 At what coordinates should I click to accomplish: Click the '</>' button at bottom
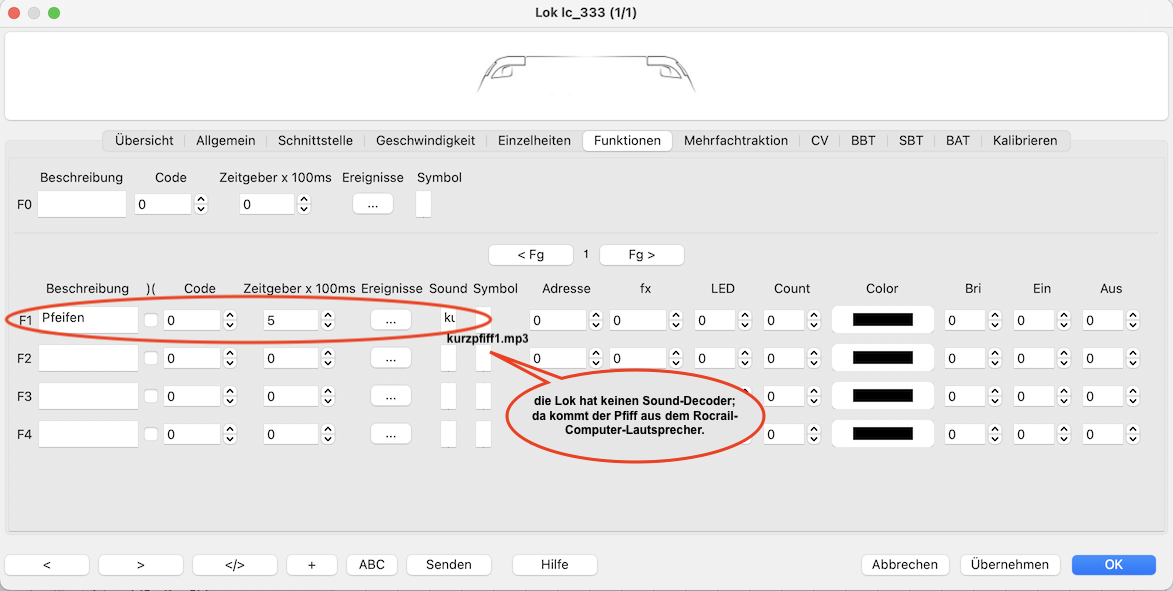(x=234, y=565)
